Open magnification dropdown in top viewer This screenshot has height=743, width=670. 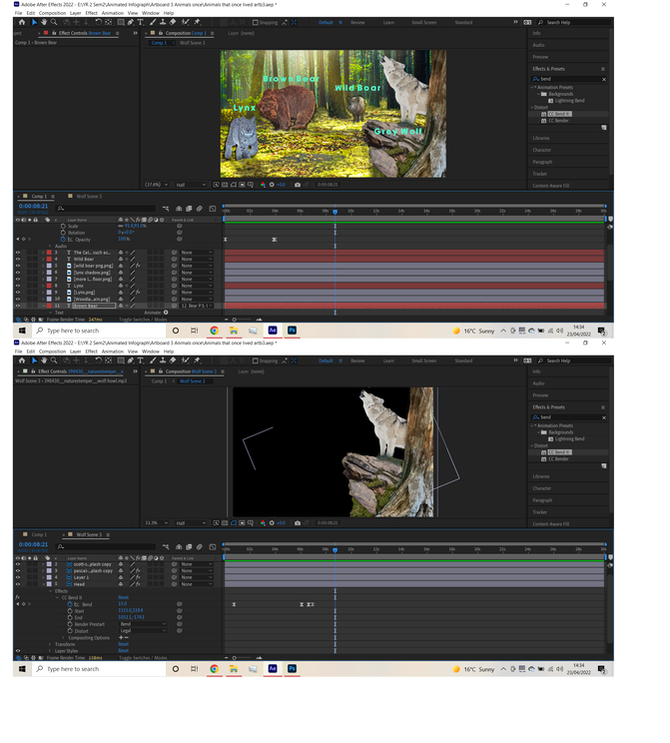click(157, 185)
